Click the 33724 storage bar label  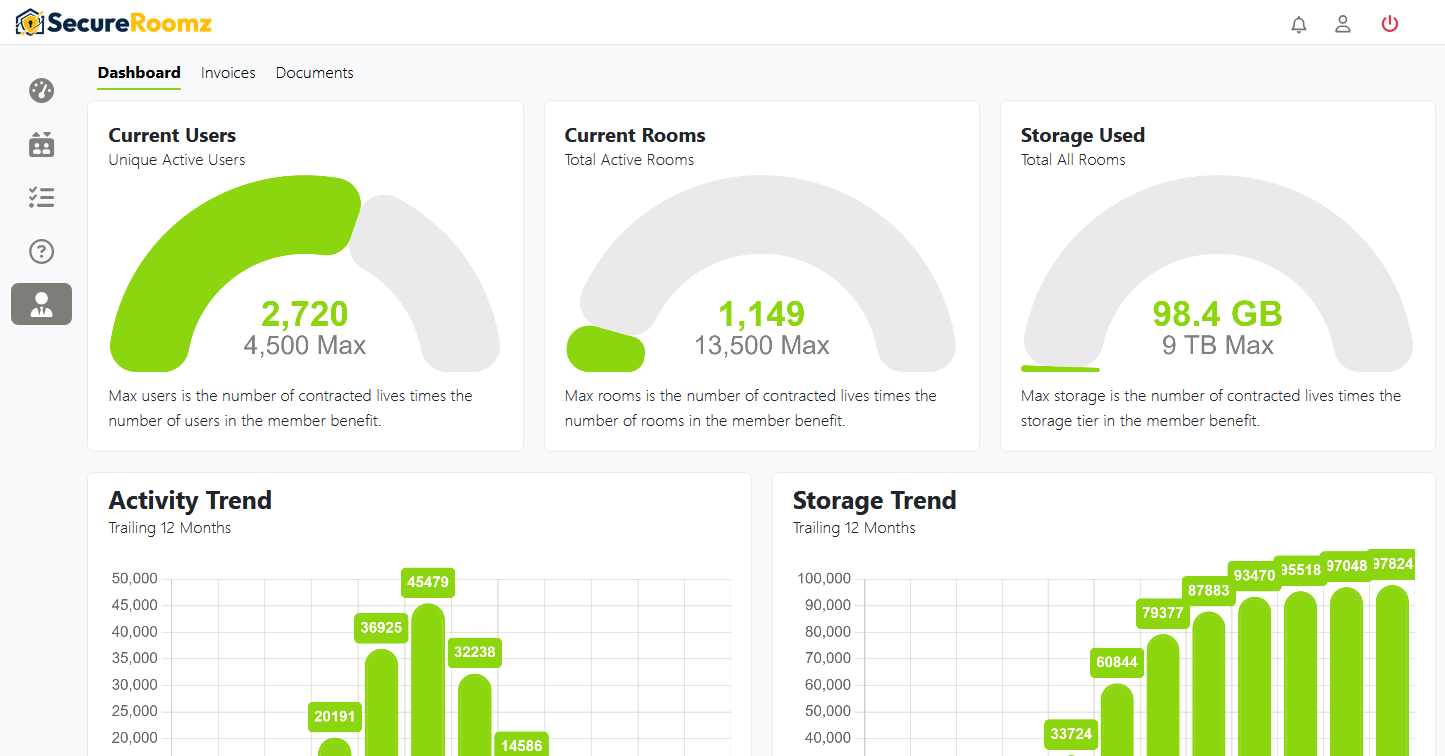(1071, 734)
